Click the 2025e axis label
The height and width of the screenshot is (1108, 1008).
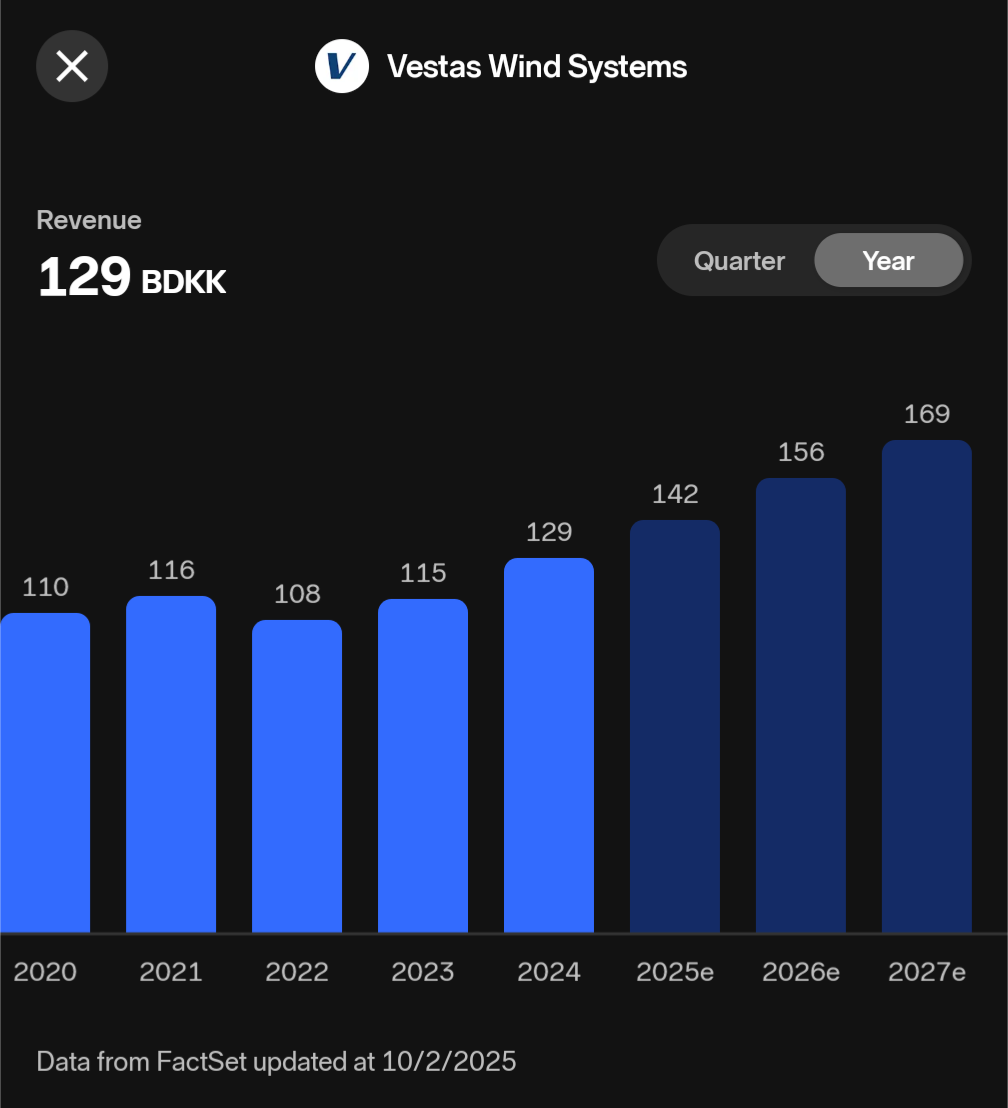(x=675, y=972)
